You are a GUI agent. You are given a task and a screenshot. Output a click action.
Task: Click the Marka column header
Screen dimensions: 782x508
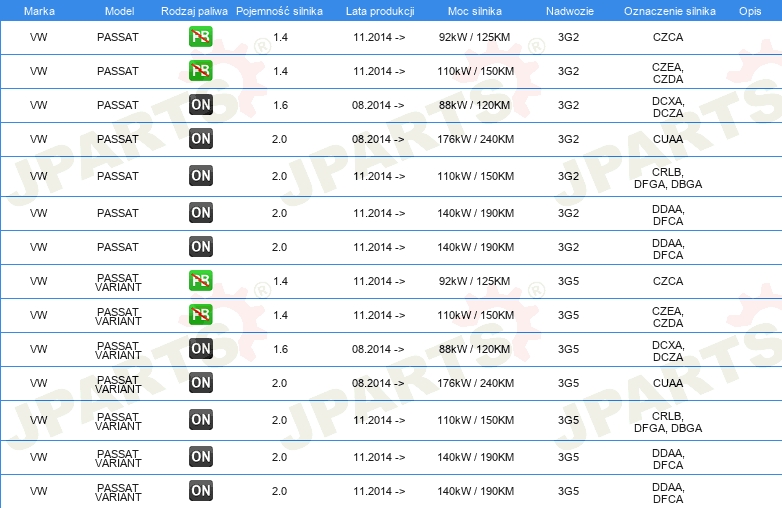click(39, 11)
